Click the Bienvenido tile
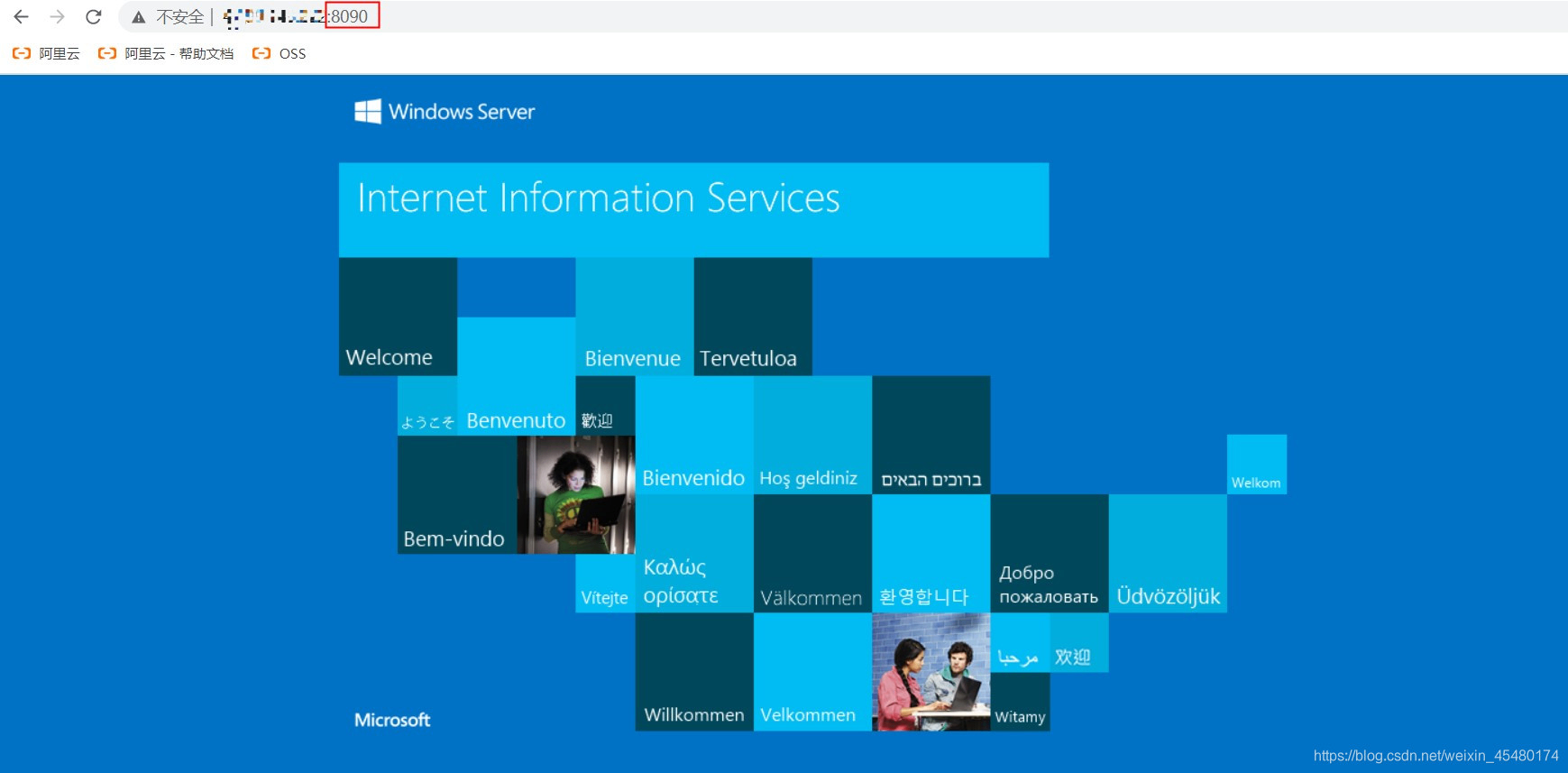 pos(694,435)
